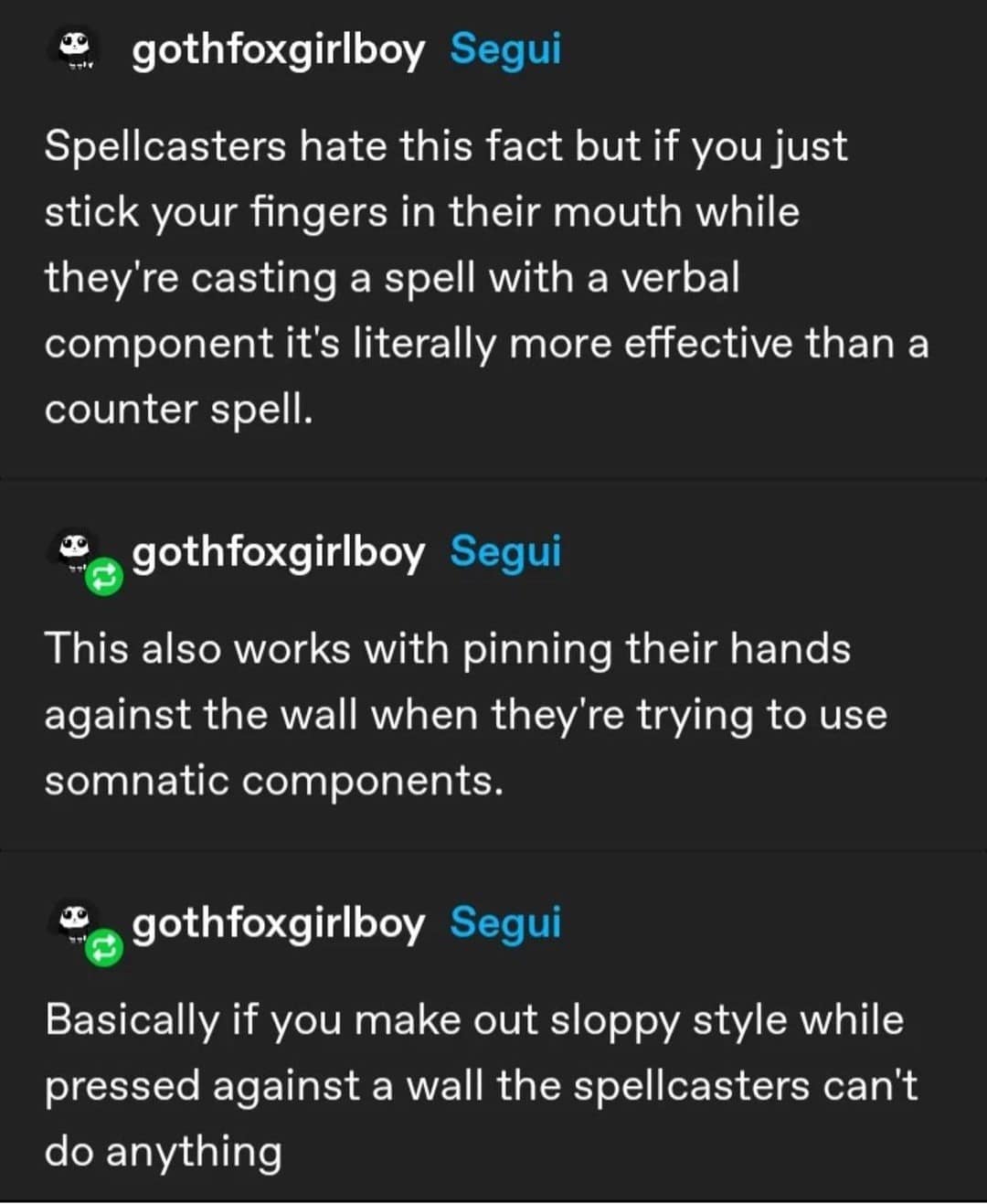Click the words 'somnatic components.' in second post
Screen dimensions: 987x1204
273,781
